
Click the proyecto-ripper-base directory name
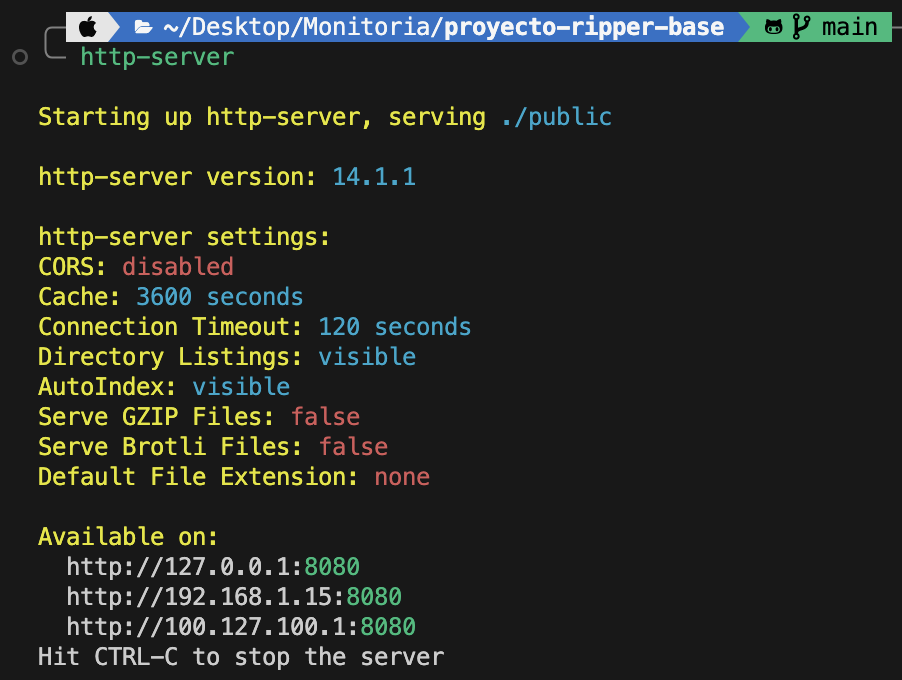coord(584,27)
